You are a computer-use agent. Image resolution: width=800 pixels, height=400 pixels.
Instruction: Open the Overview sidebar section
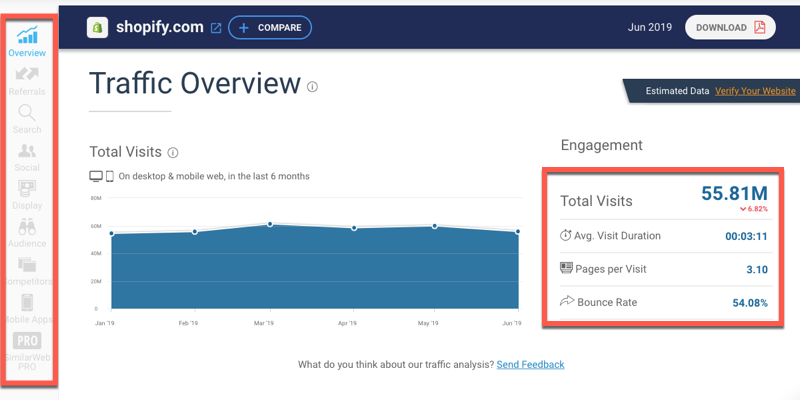point(27,41)
